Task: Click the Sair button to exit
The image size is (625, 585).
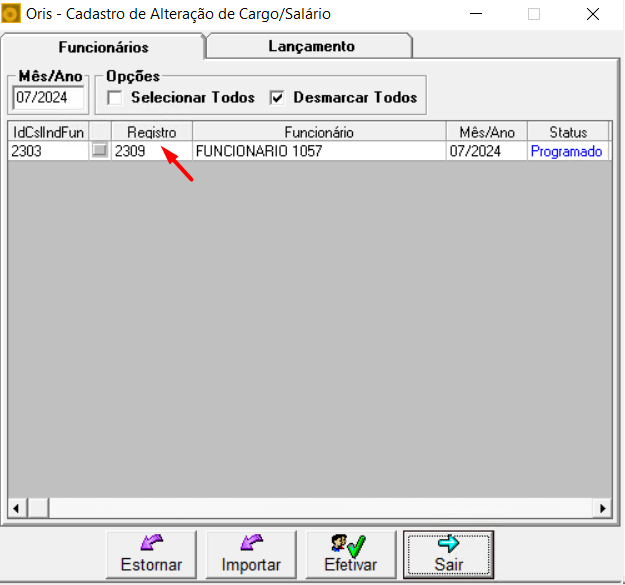Action: click(449, 554)
